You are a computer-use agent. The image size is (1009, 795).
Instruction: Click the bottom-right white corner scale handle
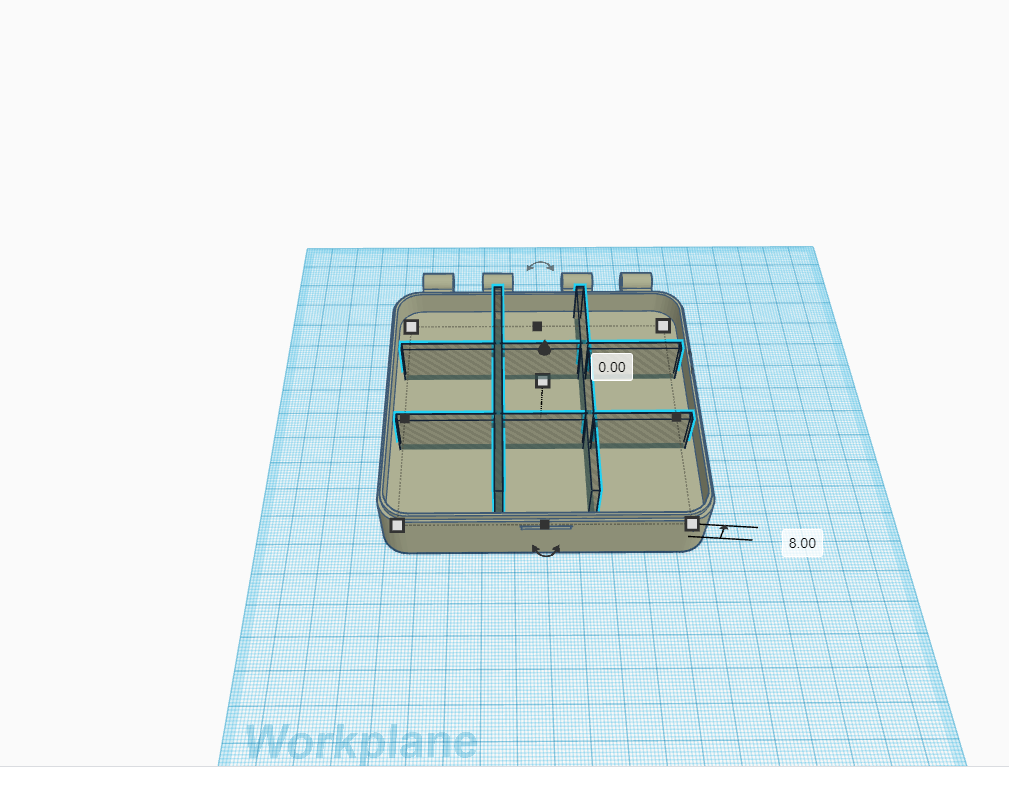[693, 526]
